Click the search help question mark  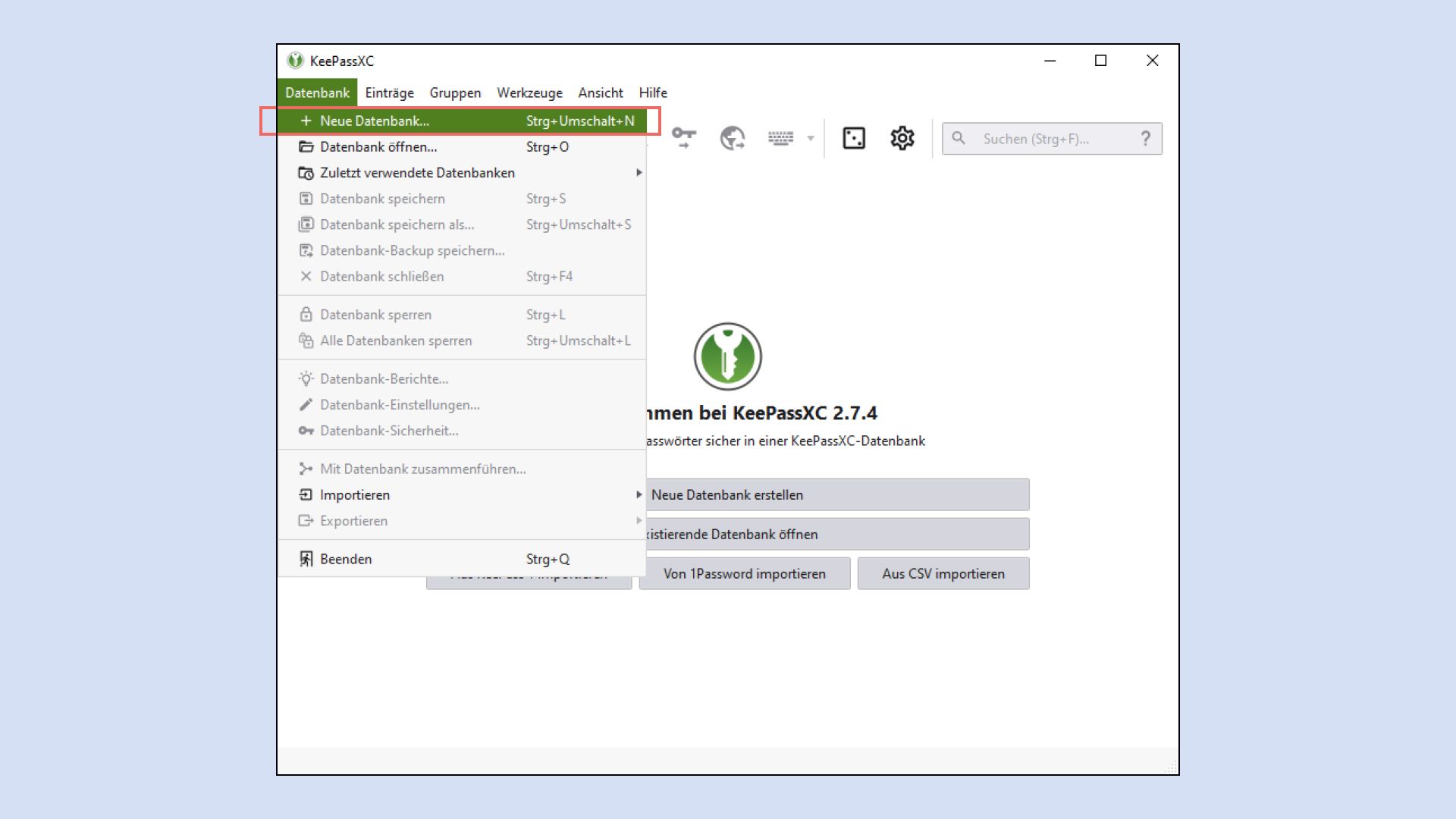[x=1145, y=139]
